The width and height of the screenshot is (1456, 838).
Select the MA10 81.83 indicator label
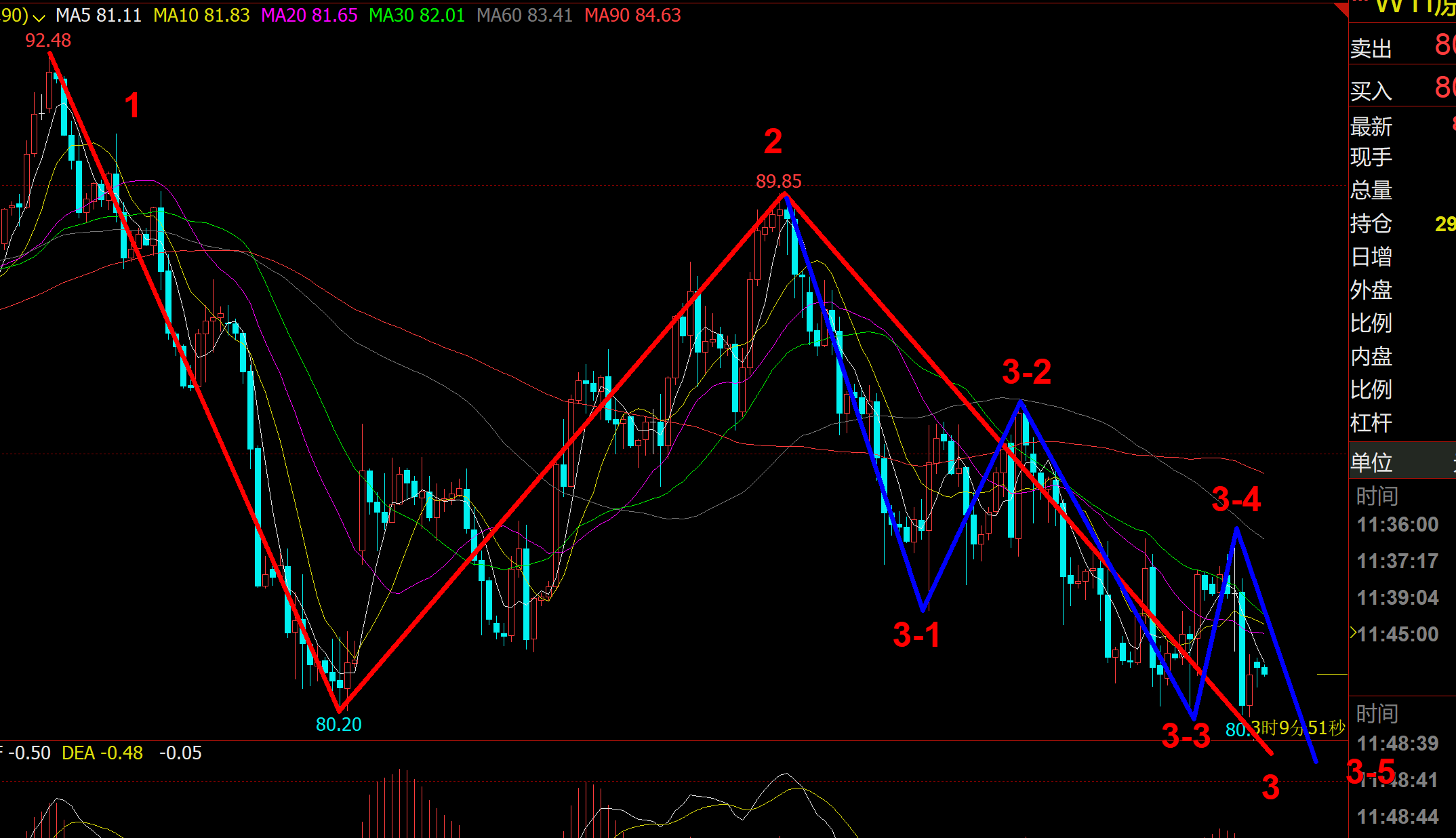[x=201, y=16]
